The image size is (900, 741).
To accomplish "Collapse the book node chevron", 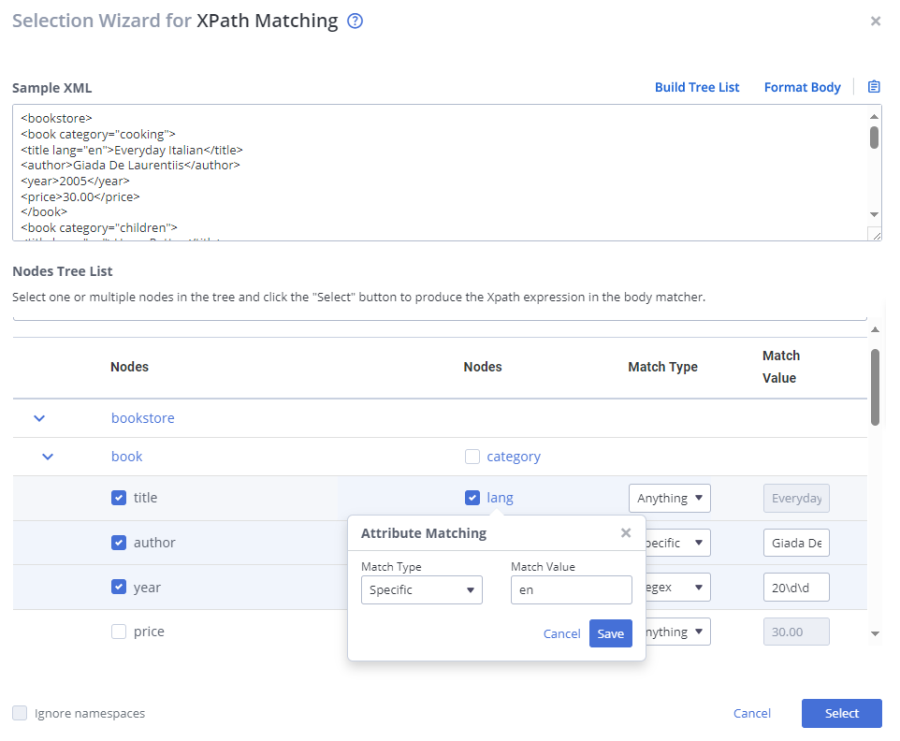I will click(47, 456).
